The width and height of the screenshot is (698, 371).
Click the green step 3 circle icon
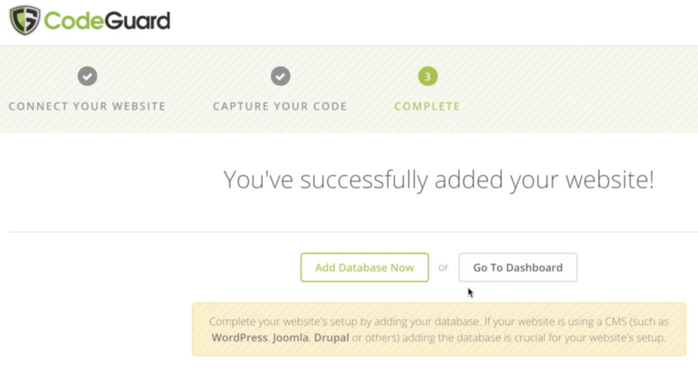pos(428,77)
